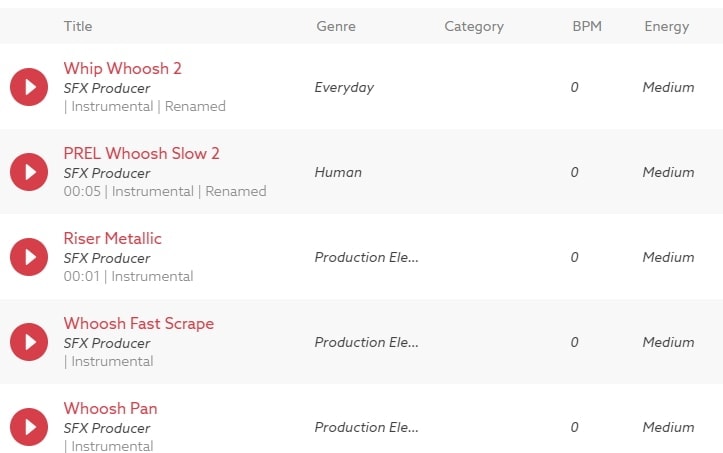
Task: Open the Whoosh Pan title link
Action: point(110,408)
